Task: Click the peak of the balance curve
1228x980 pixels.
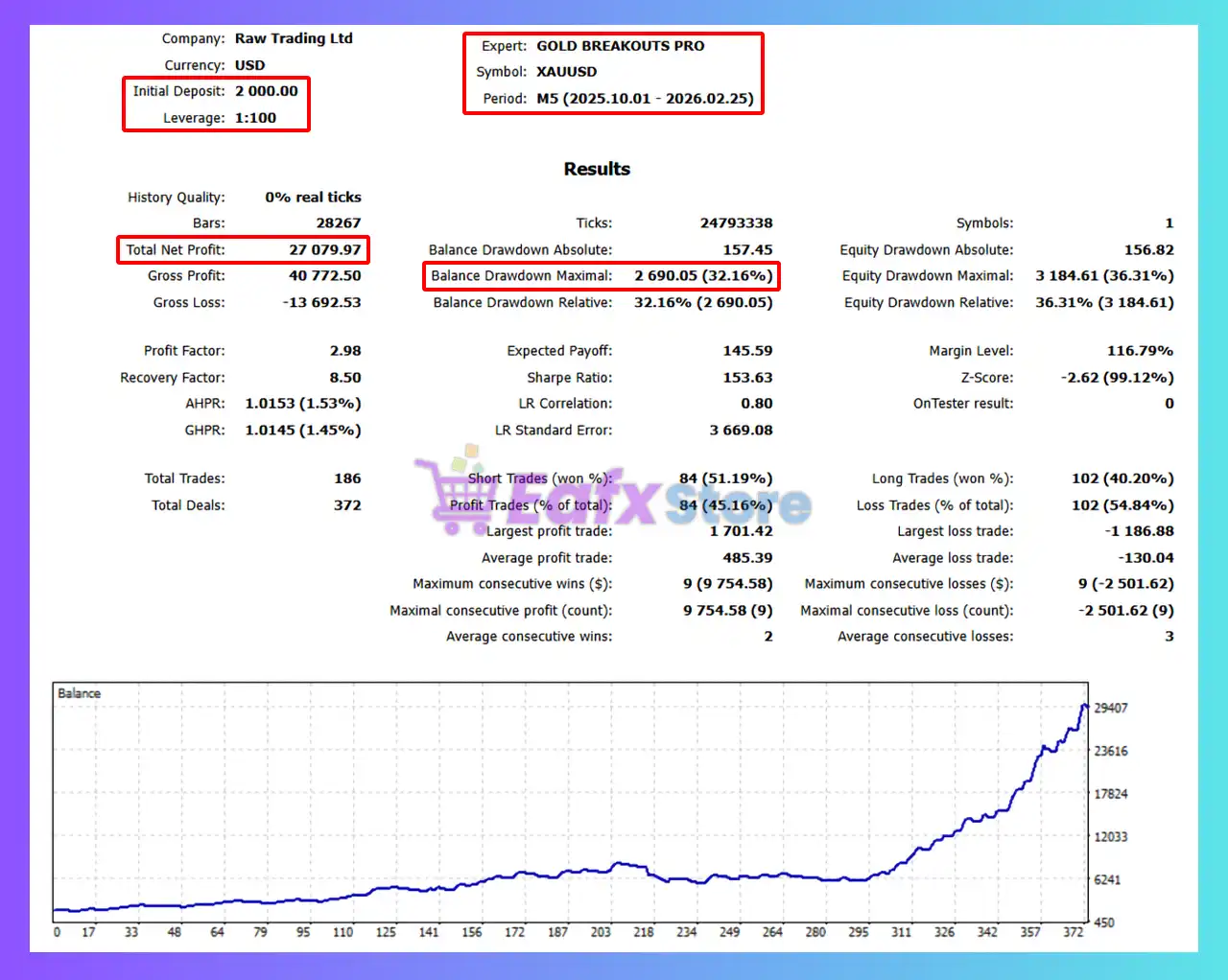Action: tap(1084, 706)
